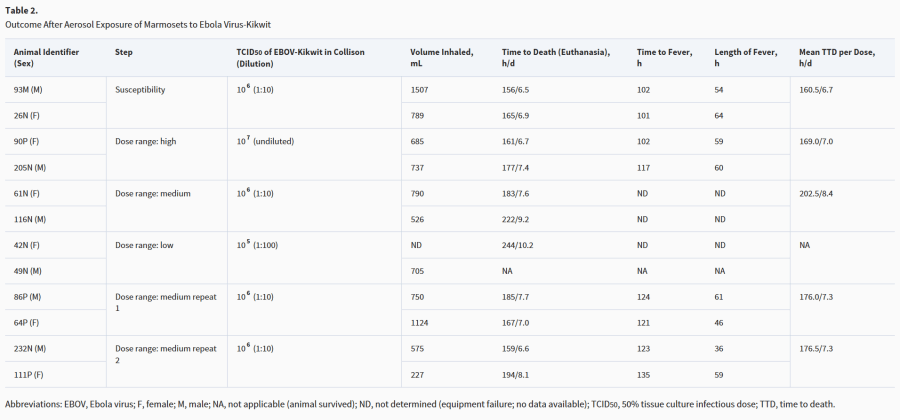
Task: Select the 222/9.2 time to death value
Action: [x=517, y=218]
